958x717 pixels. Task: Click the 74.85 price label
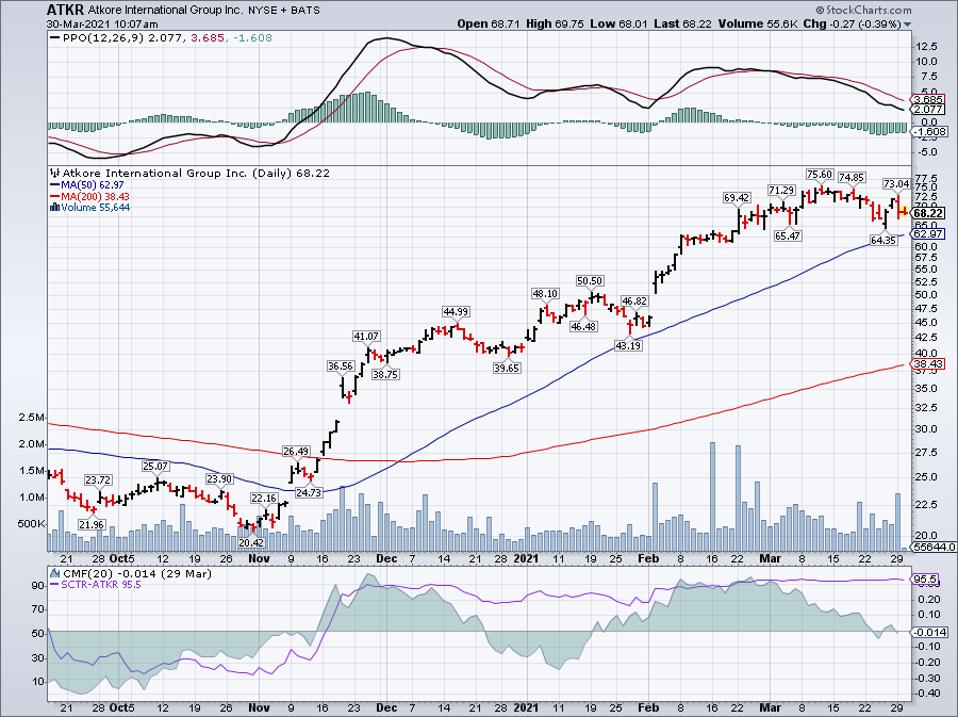tap(851, 177)
